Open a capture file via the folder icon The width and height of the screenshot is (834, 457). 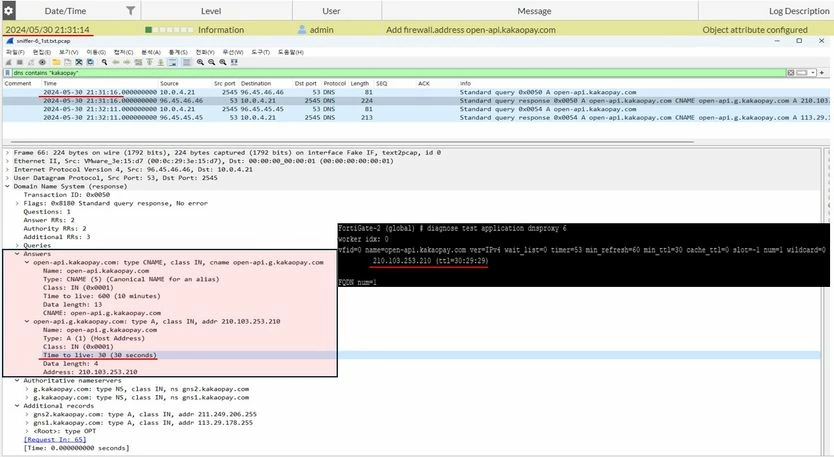(x=56, y=62)
